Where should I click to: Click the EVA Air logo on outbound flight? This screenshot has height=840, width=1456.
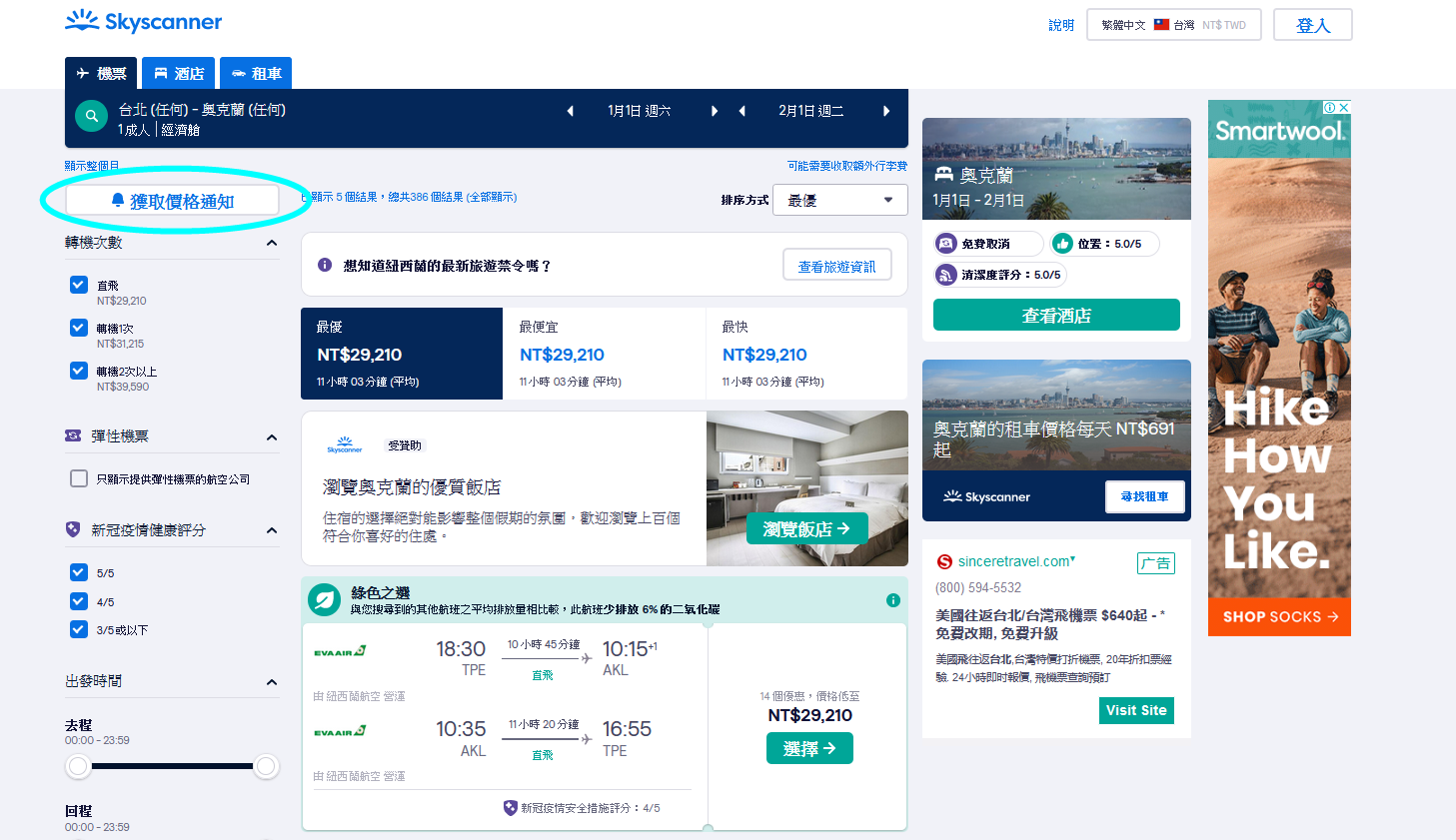click(340, 652)
